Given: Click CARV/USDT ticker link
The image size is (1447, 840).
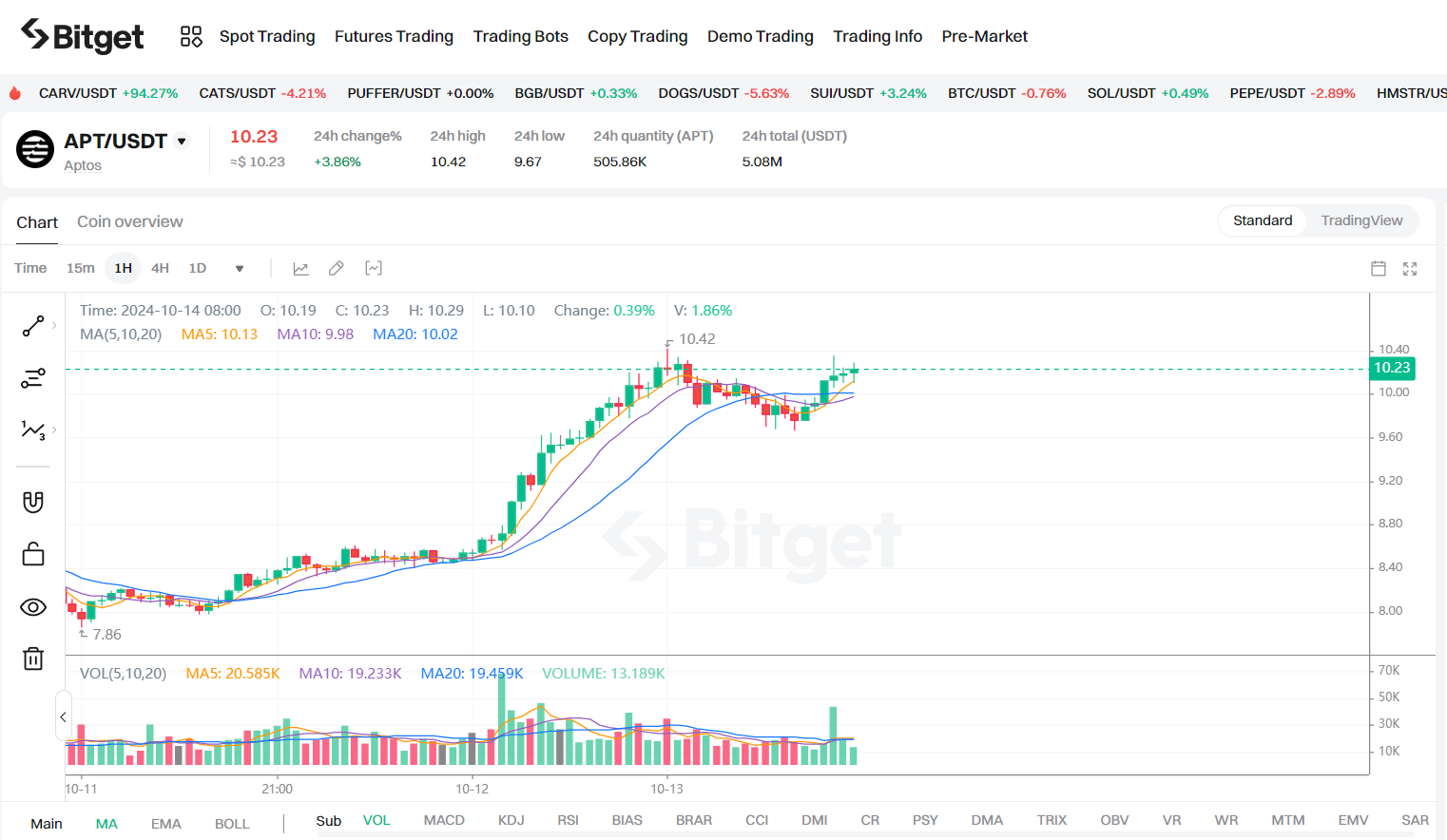Looking at the screenshot, I should tap(108, 93).
